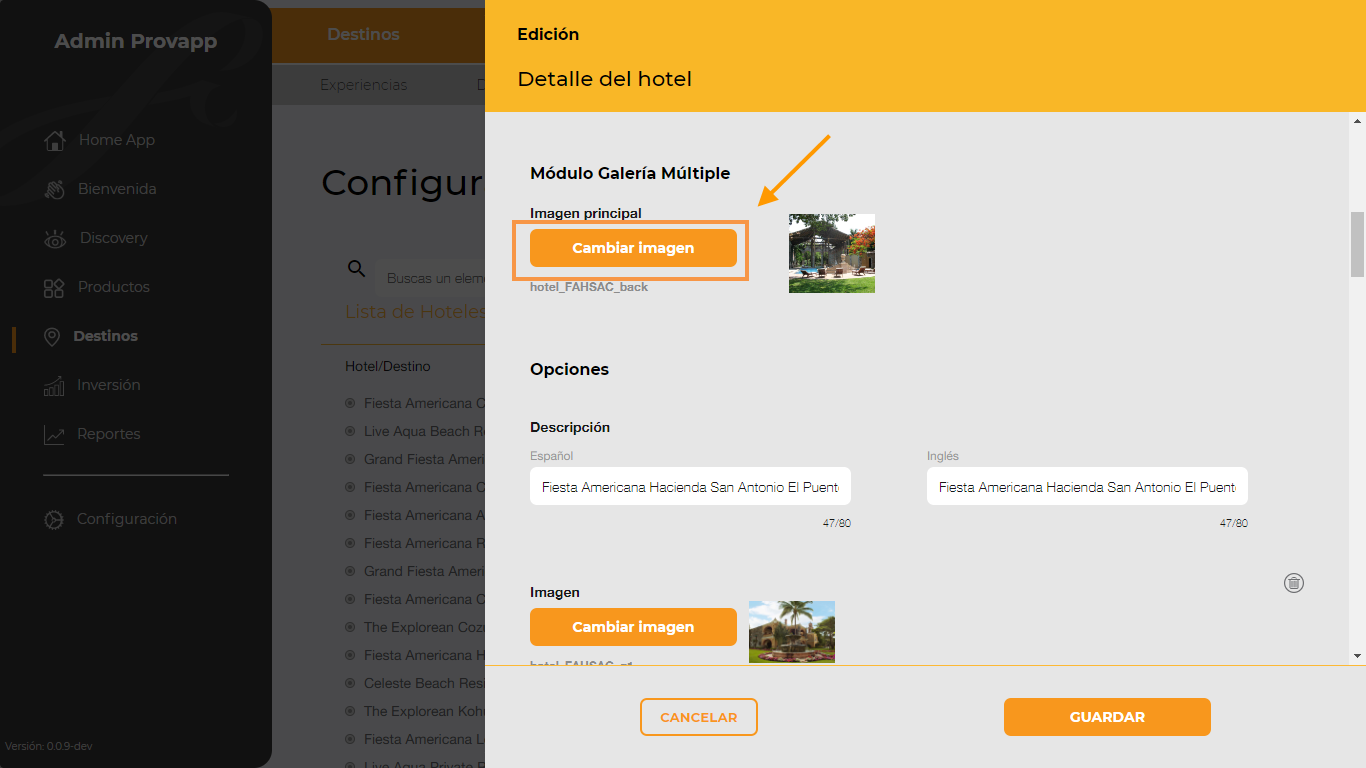Click Cambiar imagen under Imagen option

click(633, 627)
